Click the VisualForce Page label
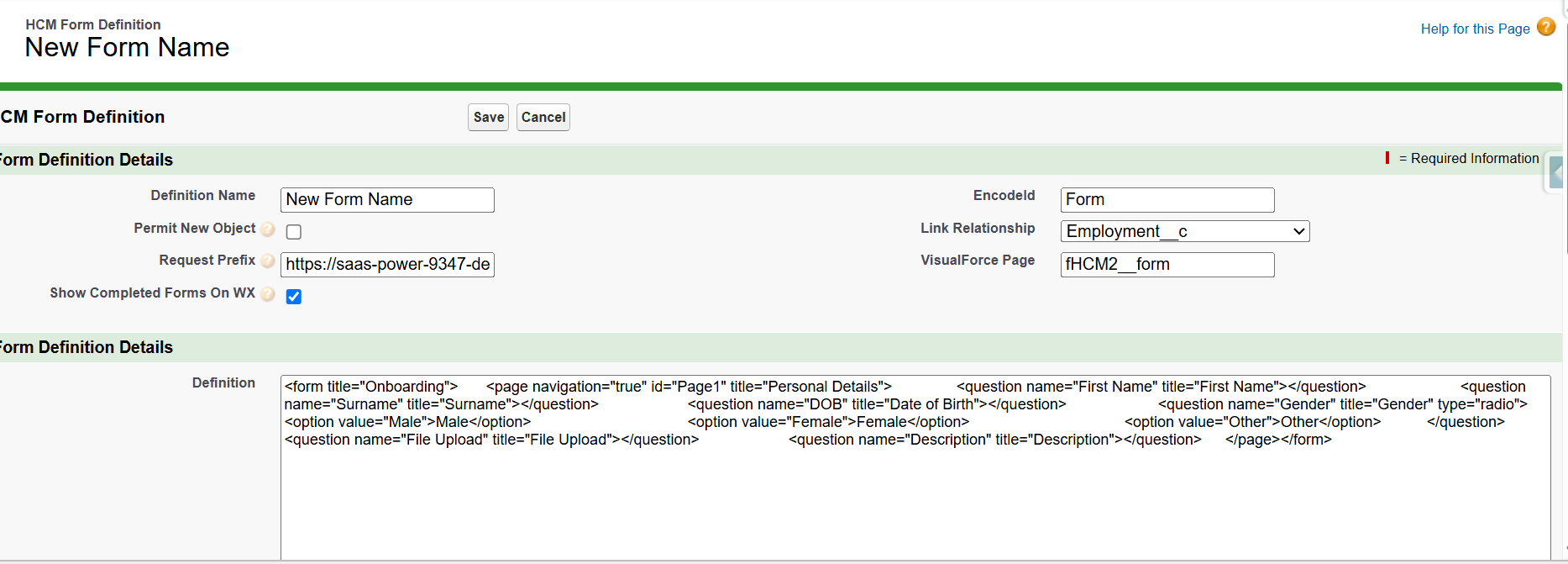 978,260
